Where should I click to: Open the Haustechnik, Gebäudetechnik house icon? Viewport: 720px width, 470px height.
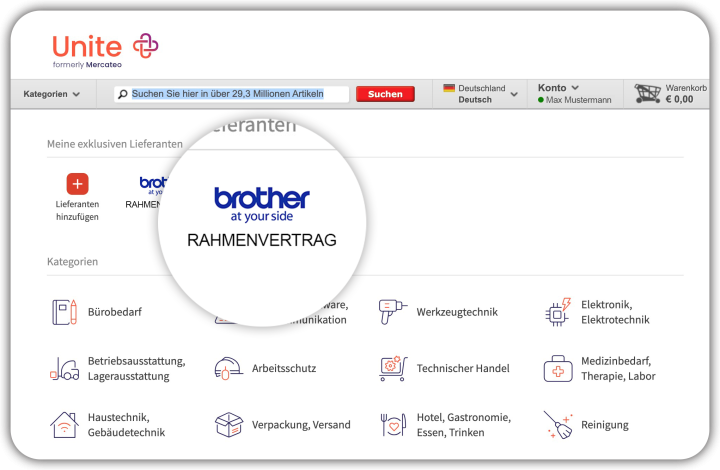click(64, 424)
